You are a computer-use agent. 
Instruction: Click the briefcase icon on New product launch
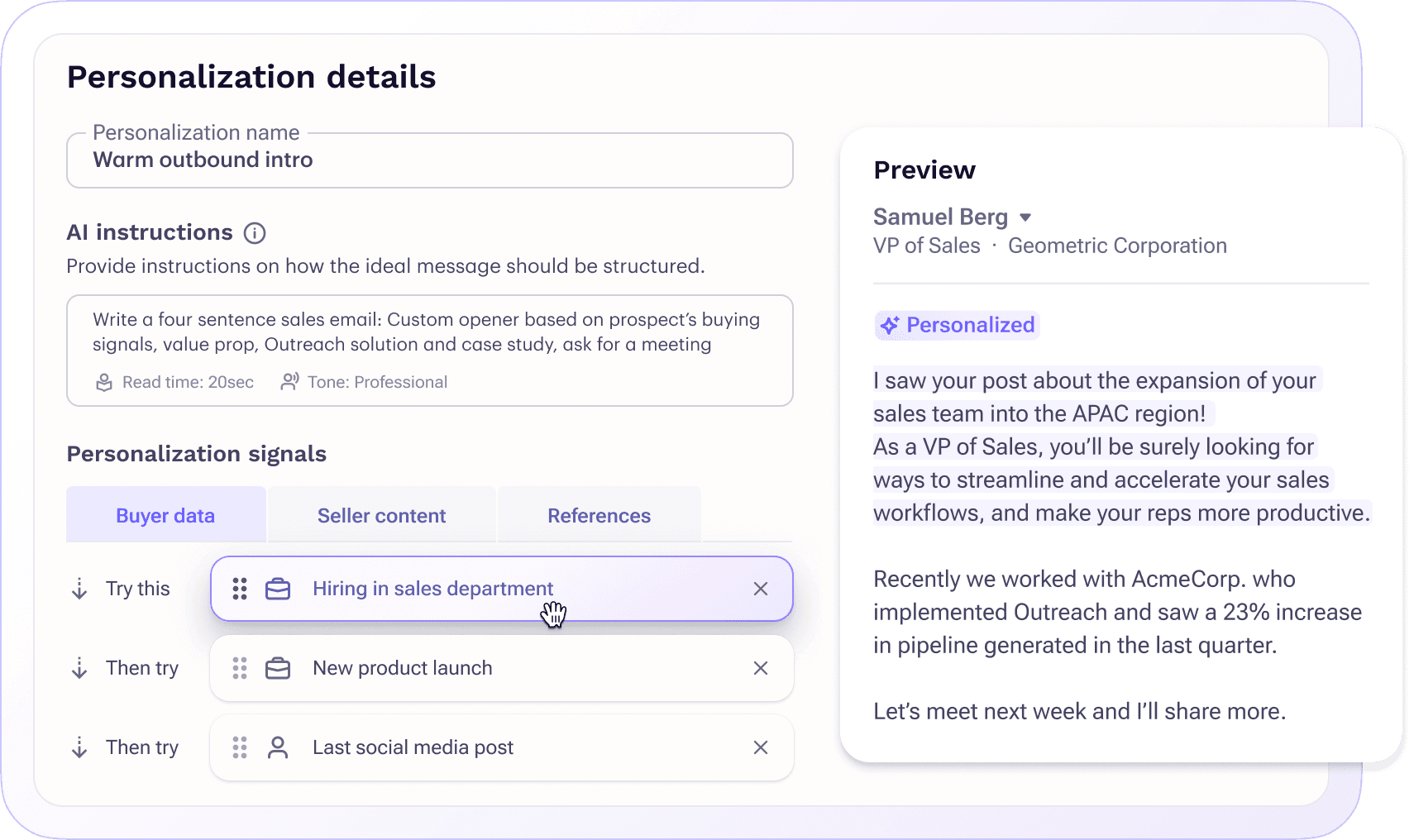(278, 668)
